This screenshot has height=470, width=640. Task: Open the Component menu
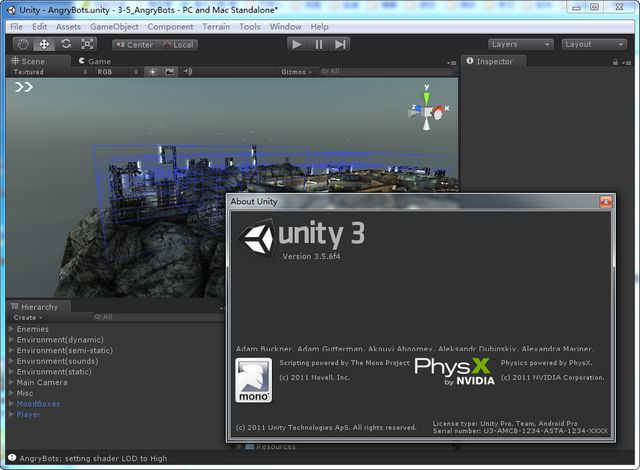[x=170, y=27]
